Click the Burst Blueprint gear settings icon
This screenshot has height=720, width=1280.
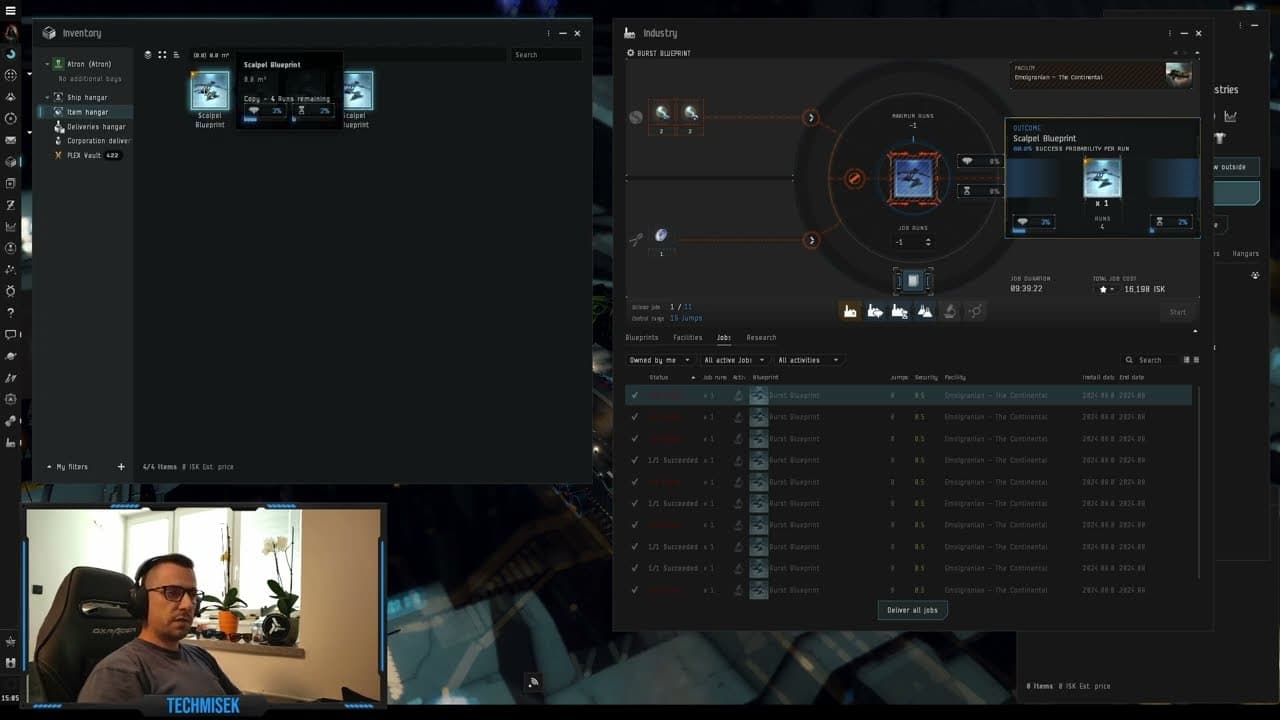click(630, 53)
